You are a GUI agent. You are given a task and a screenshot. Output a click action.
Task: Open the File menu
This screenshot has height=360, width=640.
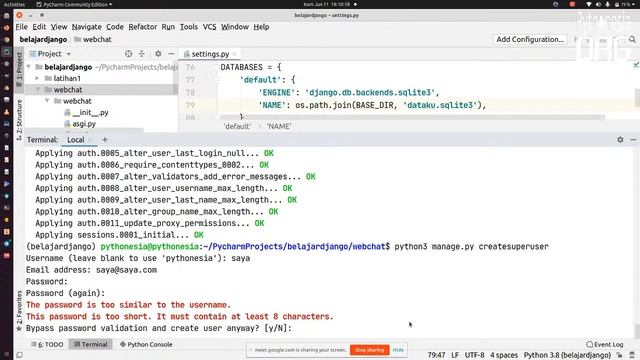(x=22, y=27)
